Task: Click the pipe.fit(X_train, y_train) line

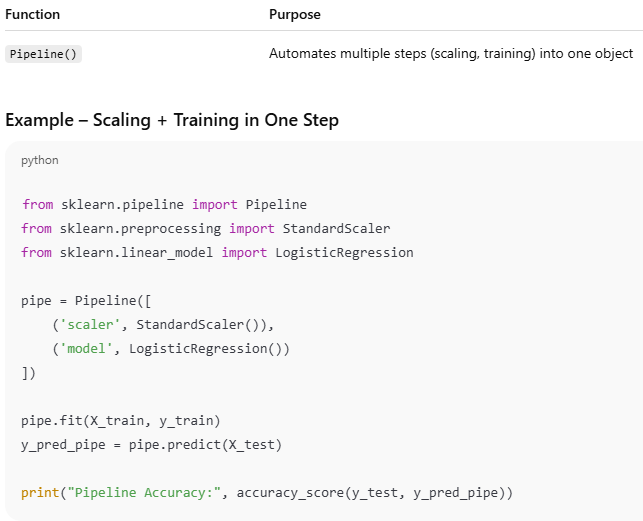Action: click(121, 421)
